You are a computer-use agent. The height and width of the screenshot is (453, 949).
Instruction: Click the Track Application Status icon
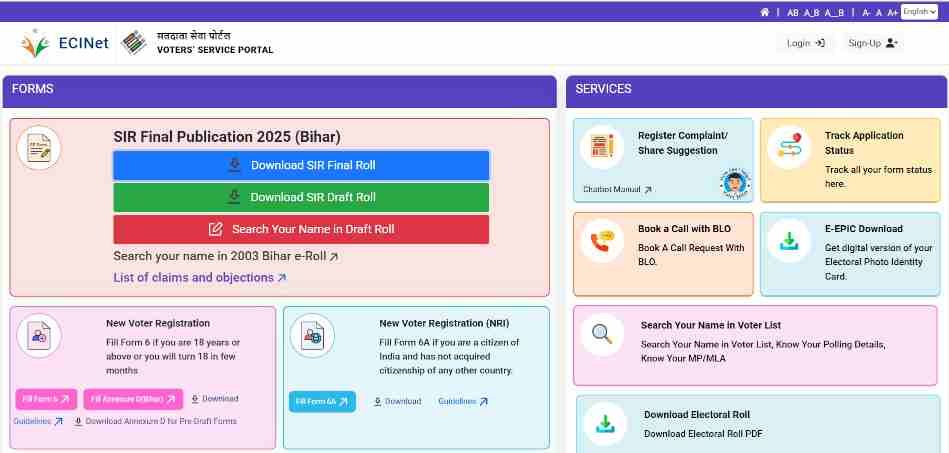tap(789, 148)
